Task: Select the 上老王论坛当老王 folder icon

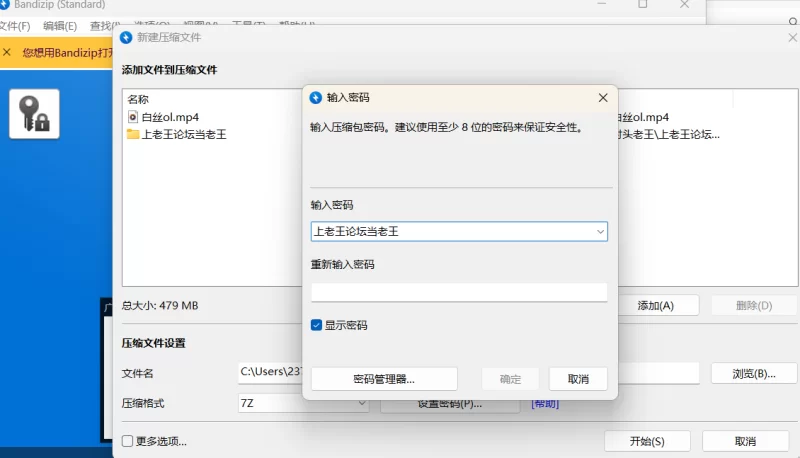Action: coord(133,134)
